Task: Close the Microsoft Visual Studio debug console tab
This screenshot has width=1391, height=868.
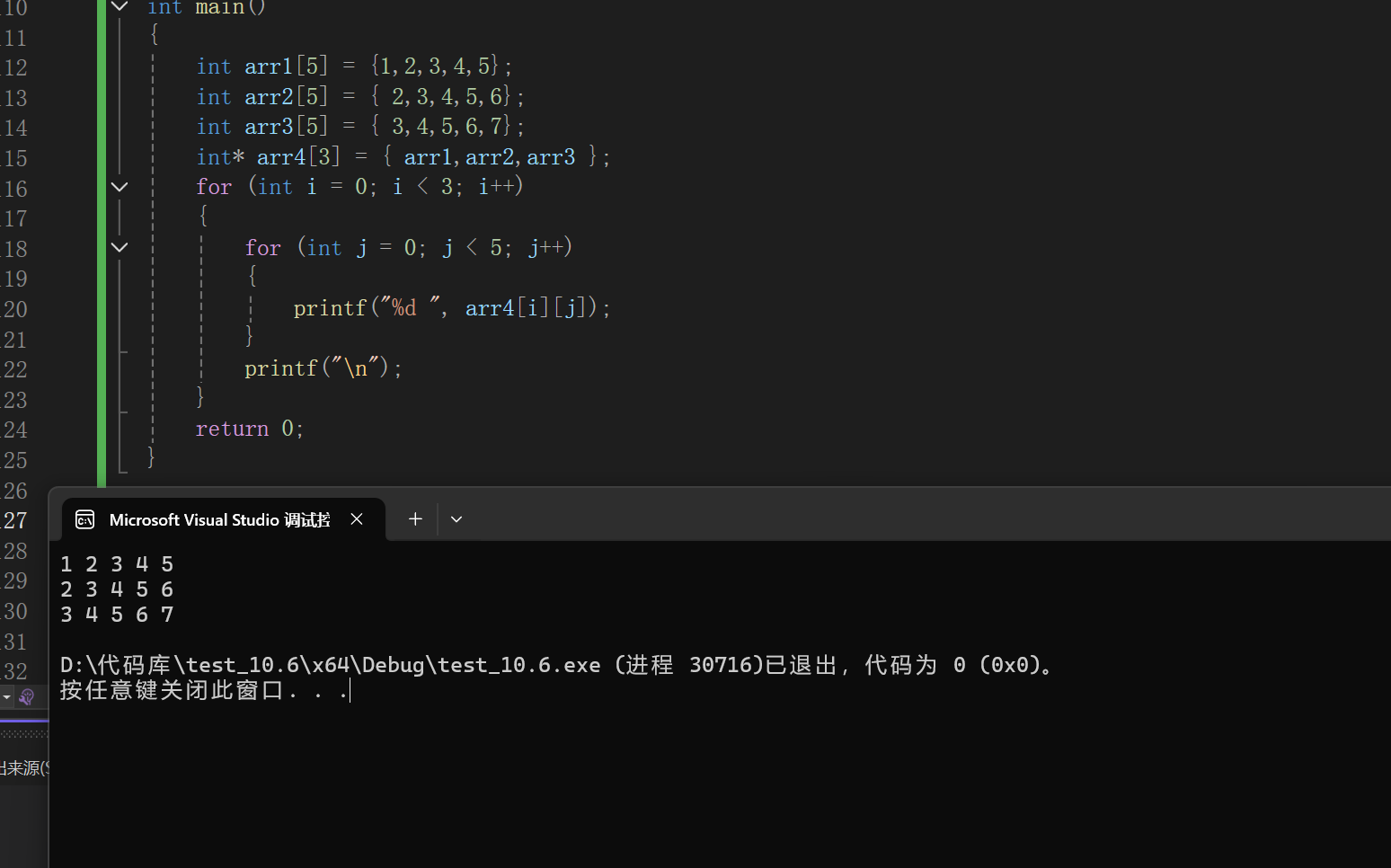Action: (x=357, y=519)
